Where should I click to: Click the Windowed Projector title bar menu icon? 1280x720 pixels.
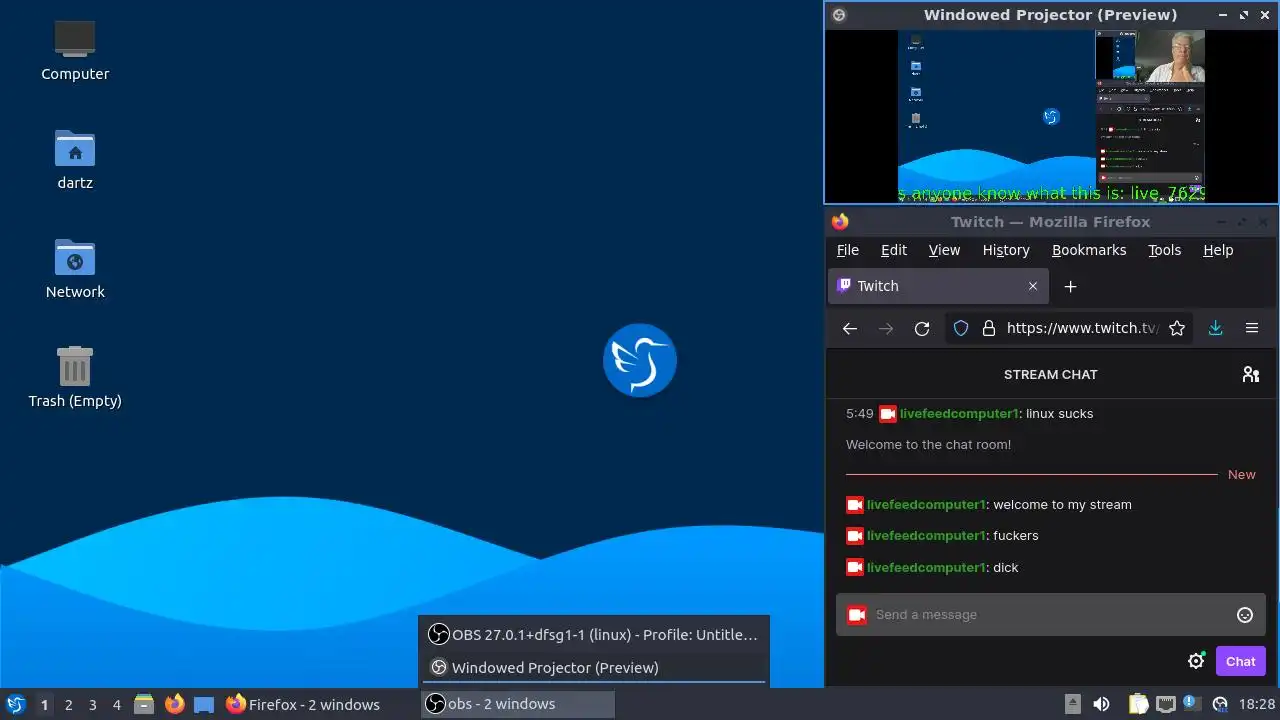click(x=839, y=15)
